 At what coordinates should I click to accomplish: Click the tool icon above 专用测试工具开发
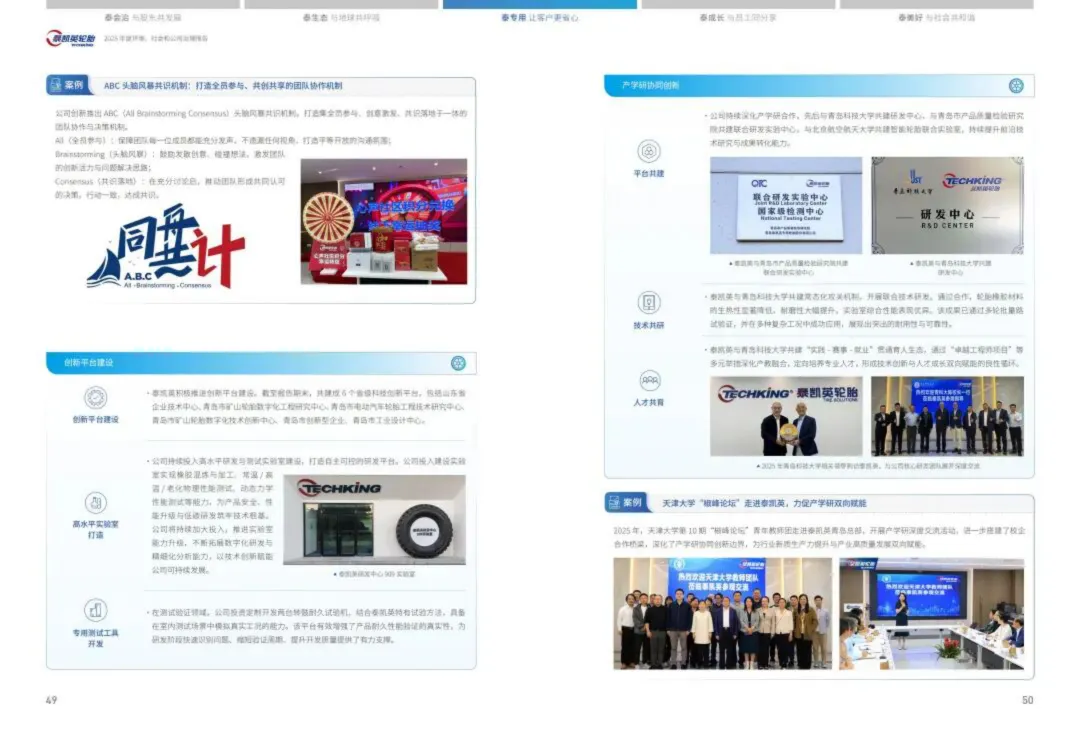pyautogui.click(x=96, y=610)
